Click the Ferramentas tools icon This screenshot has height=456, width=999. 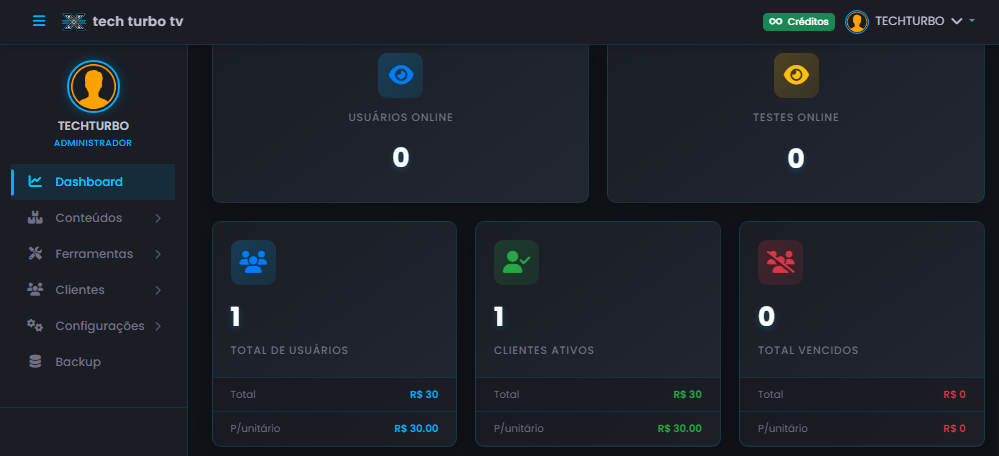tap(35, 253)
